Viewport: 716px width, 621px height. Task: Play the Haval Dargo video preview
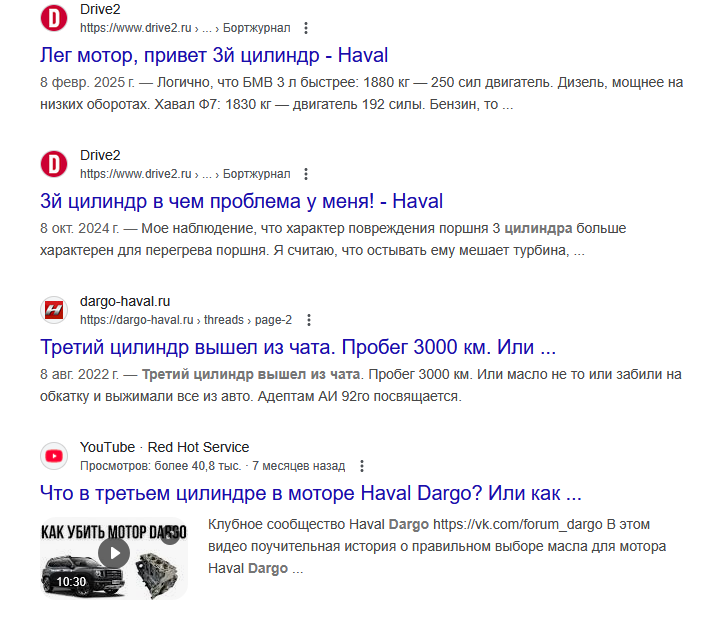(x=114, y=553)
